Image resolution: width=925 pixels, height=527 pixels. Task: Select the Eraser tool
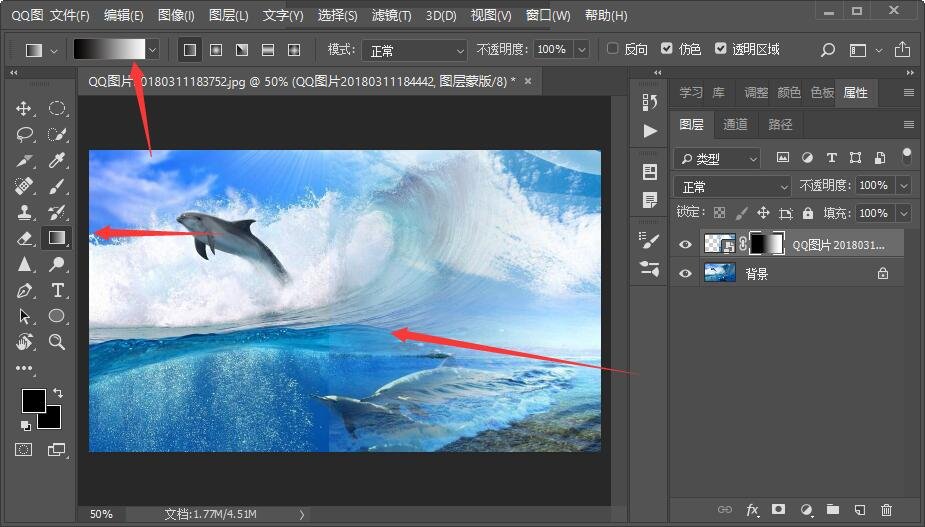[24, 238]
